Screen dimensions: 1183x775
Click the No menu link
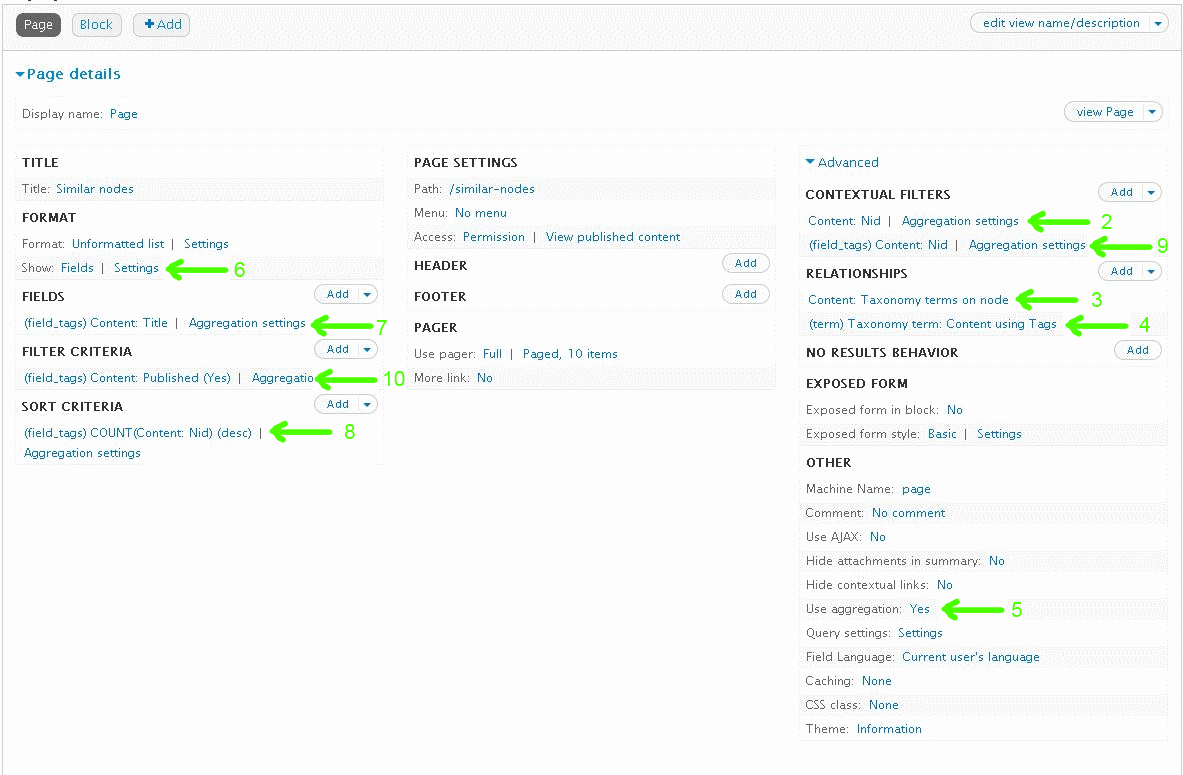pyautogui.click(x=481, y=213)
